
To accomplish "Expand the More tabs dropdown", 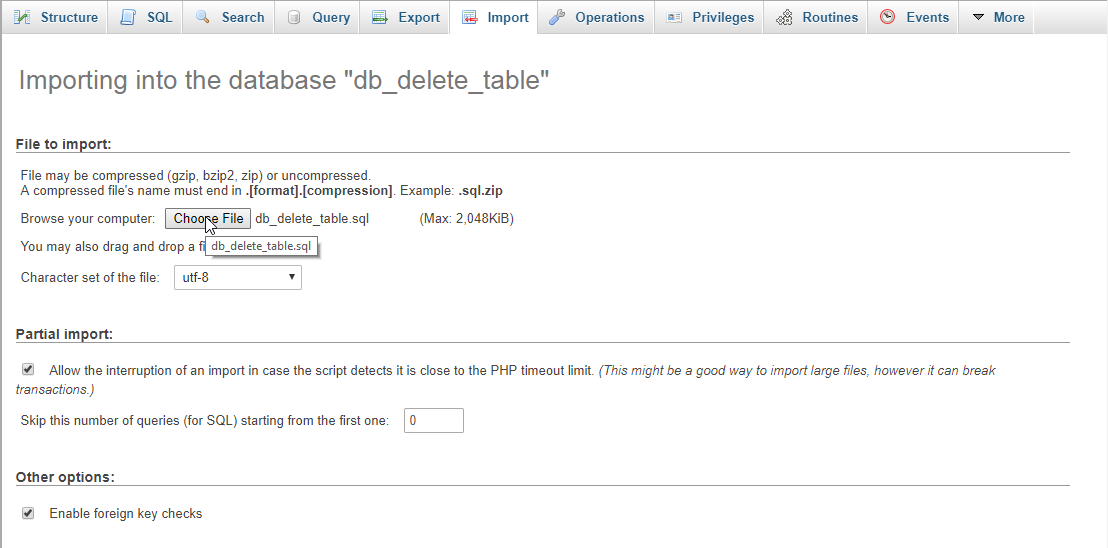I will click(997, 17).
